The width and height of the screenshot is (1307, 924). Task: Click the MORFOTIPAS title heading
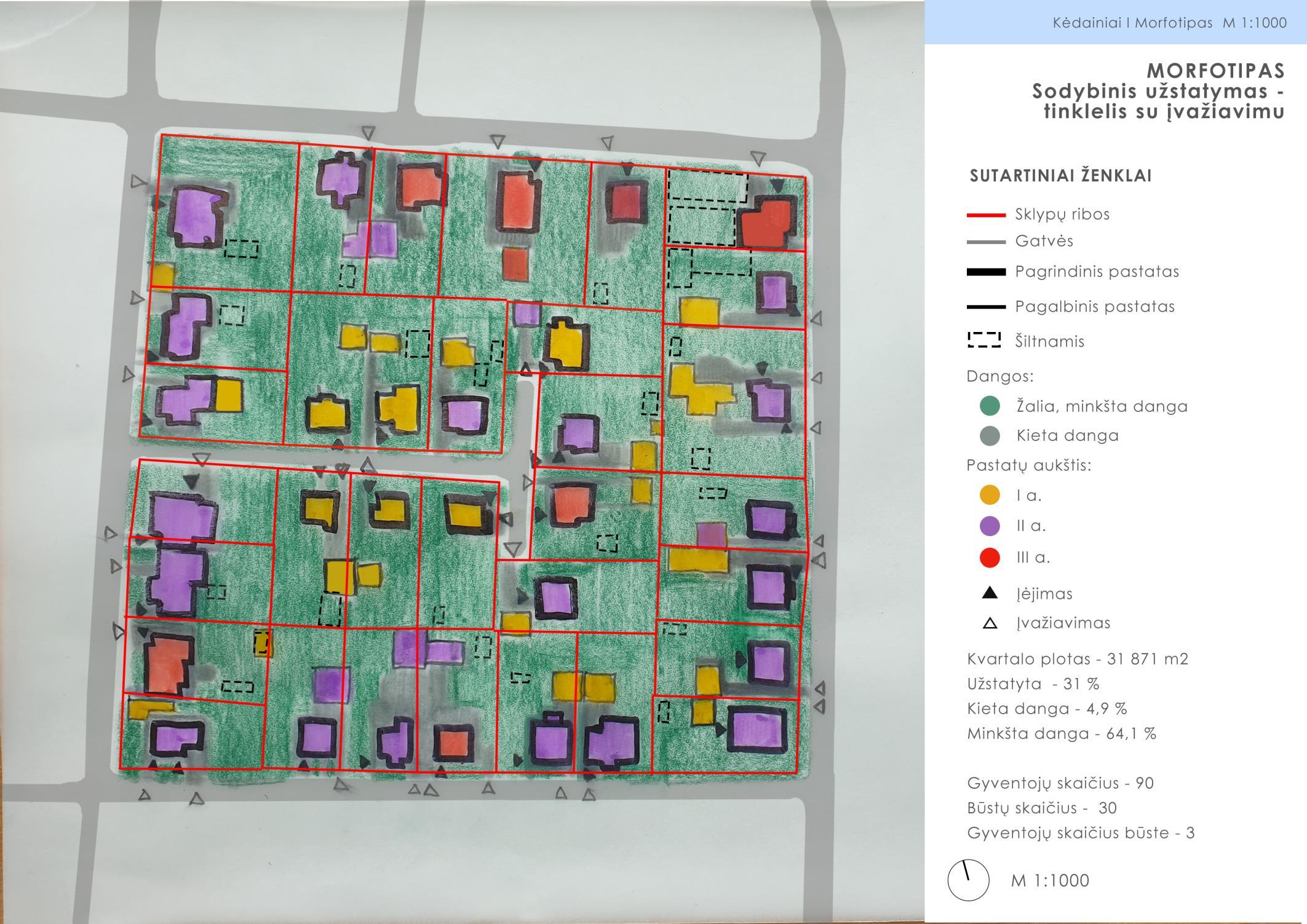1215,71
